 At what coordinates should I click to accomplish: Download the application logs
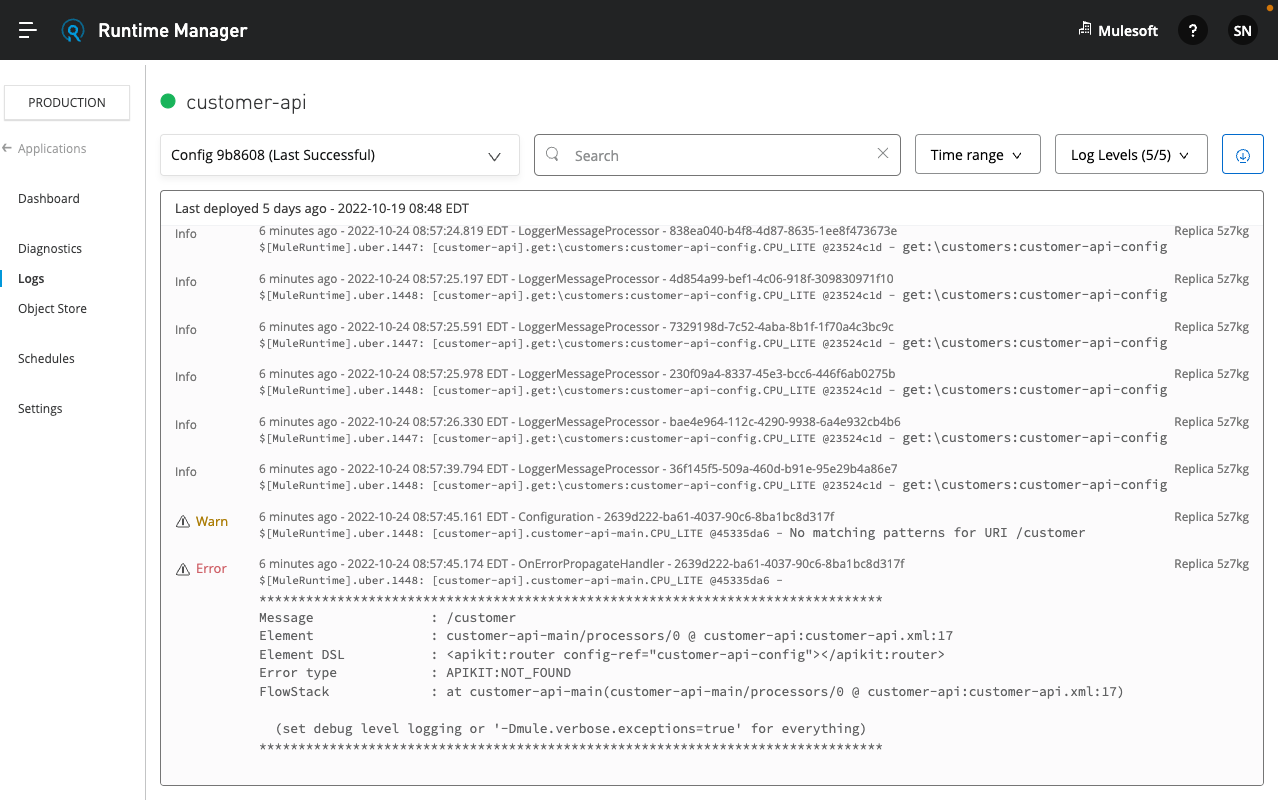point(1242,154)
